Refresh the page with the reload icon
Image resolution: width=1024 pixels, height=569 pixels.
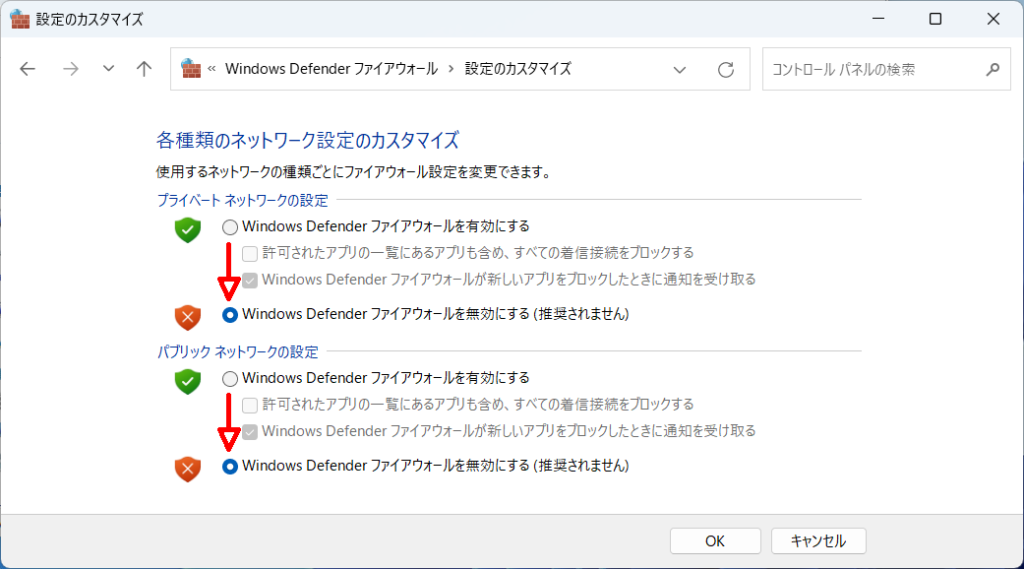[726, 69]
